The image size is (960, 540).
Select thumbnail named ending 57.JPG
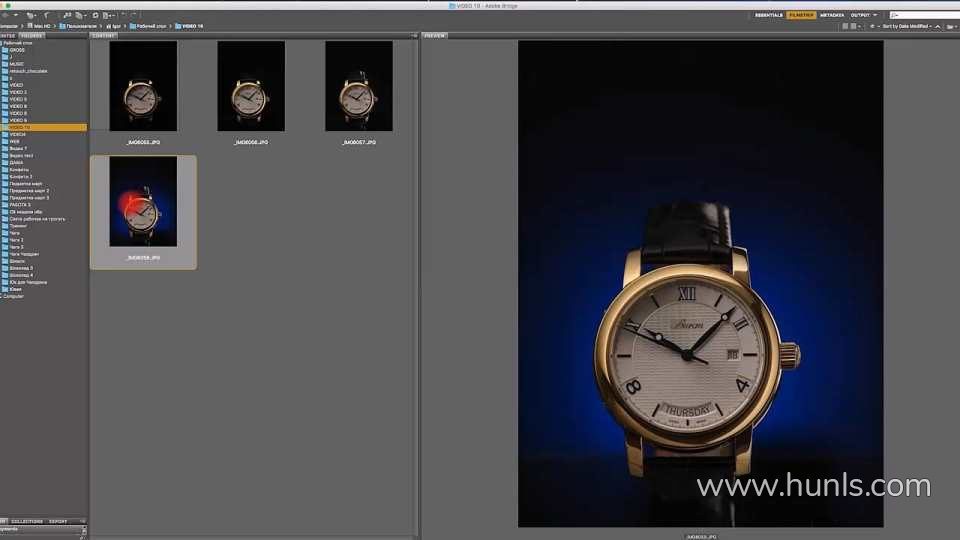point(359,86)
